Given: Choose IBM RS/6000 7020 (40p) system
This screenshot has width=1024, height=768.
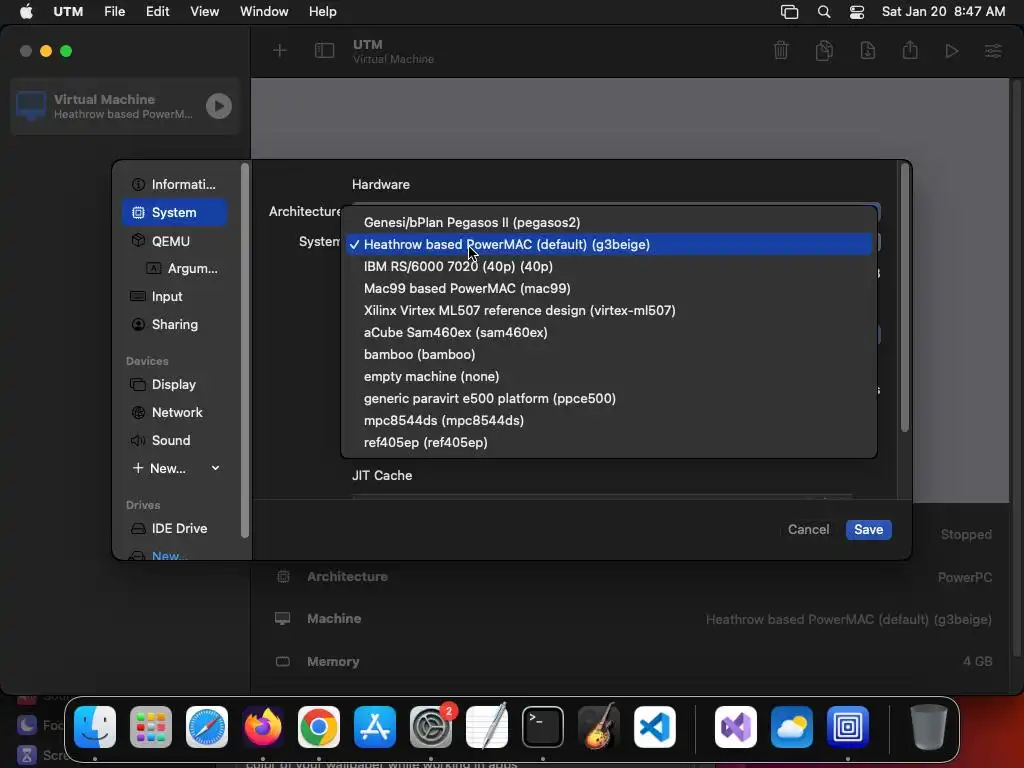Looking at the screenshot, I should [x=609, y=266].
